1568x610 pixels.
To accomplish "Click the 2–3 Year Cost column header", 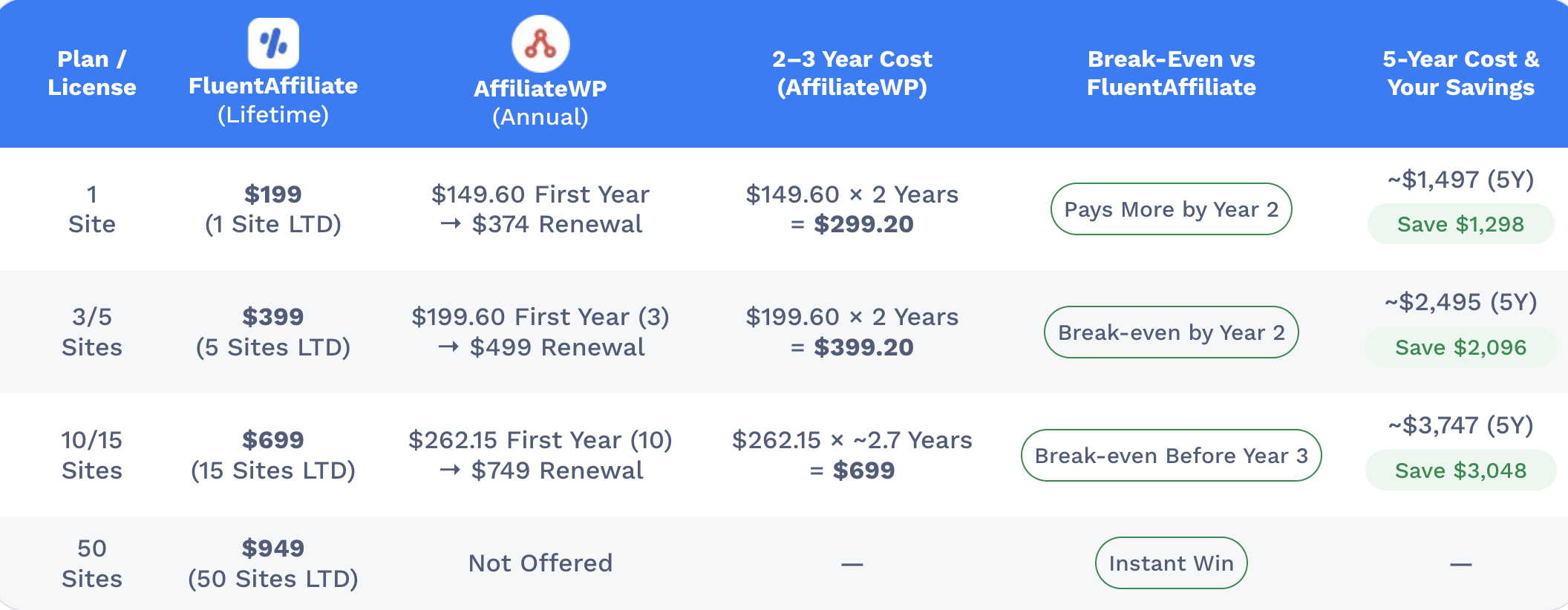I will click(x=852, y=73).
